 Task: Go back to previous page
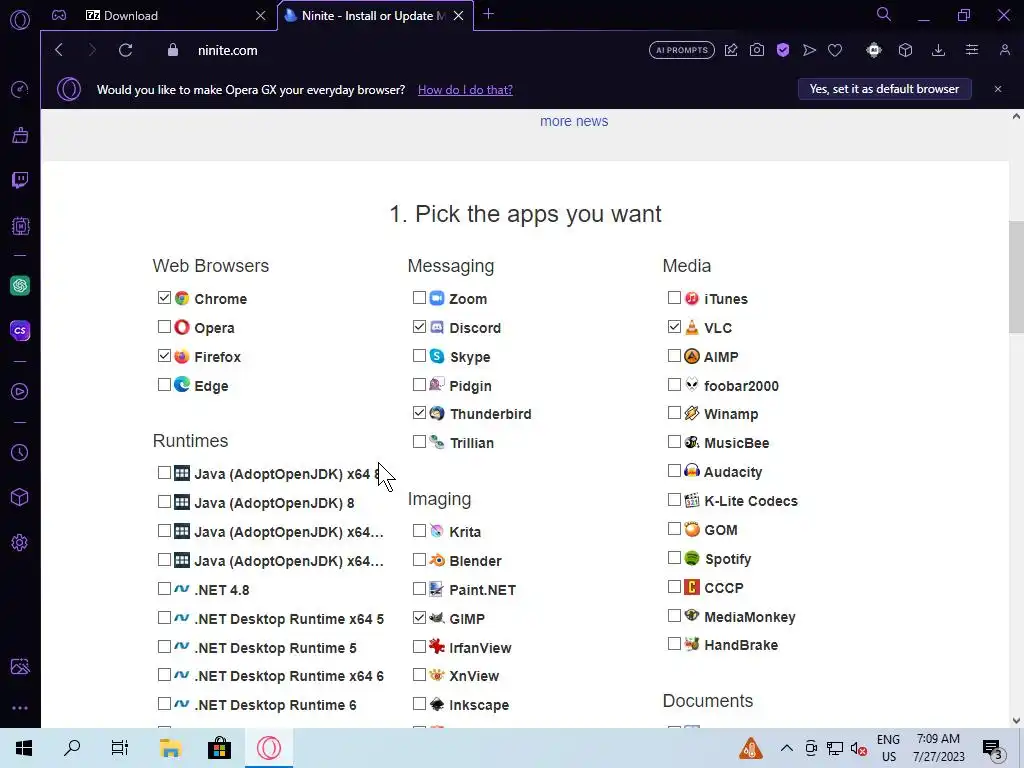pos(59,50)
